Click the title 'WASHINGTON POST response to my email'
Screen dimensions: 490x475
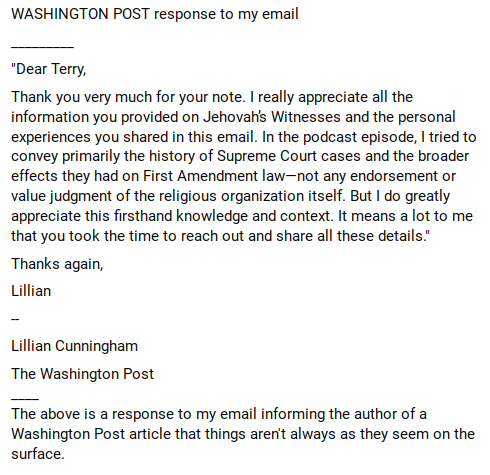[x=155, y=14]
